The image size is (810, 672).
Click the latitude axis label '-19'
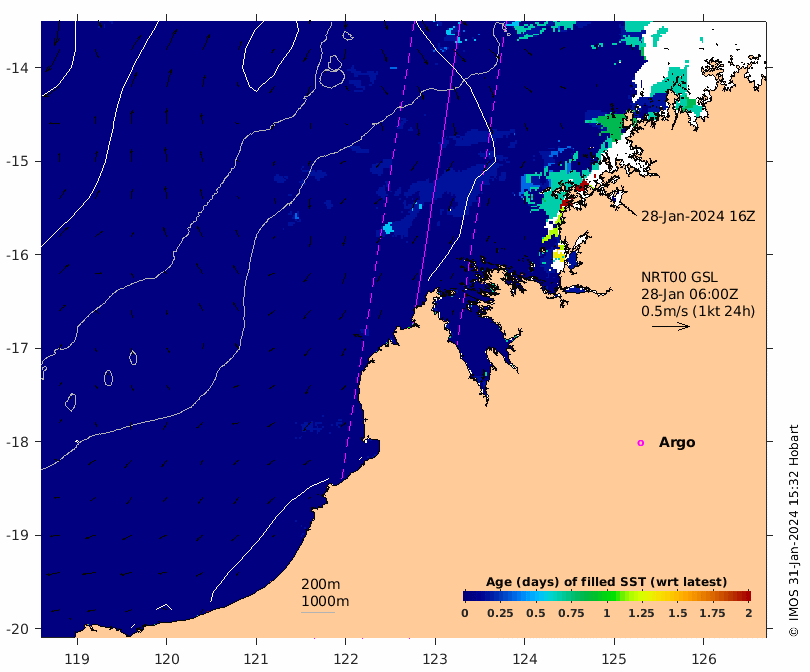[x=17, y=535]
